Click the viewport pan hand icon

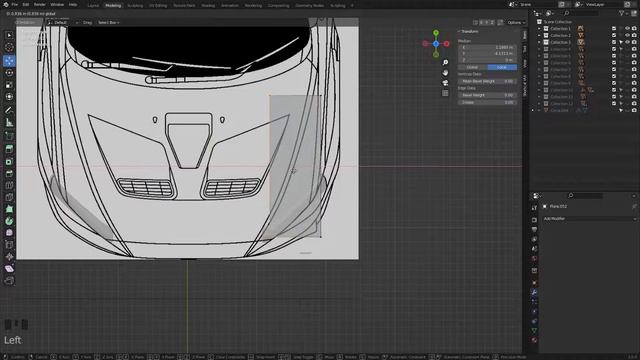coord(445,73)
